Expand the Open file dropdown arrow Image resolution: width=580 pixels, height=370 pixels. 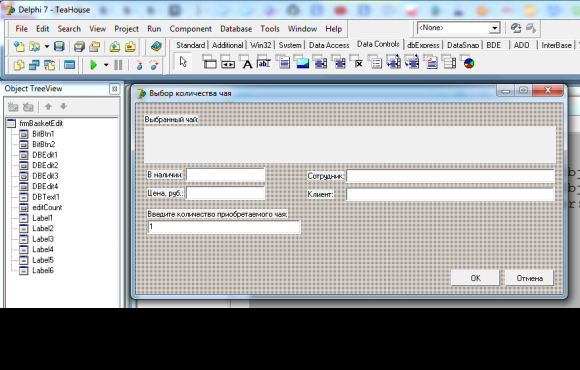(x=47, y=47)
